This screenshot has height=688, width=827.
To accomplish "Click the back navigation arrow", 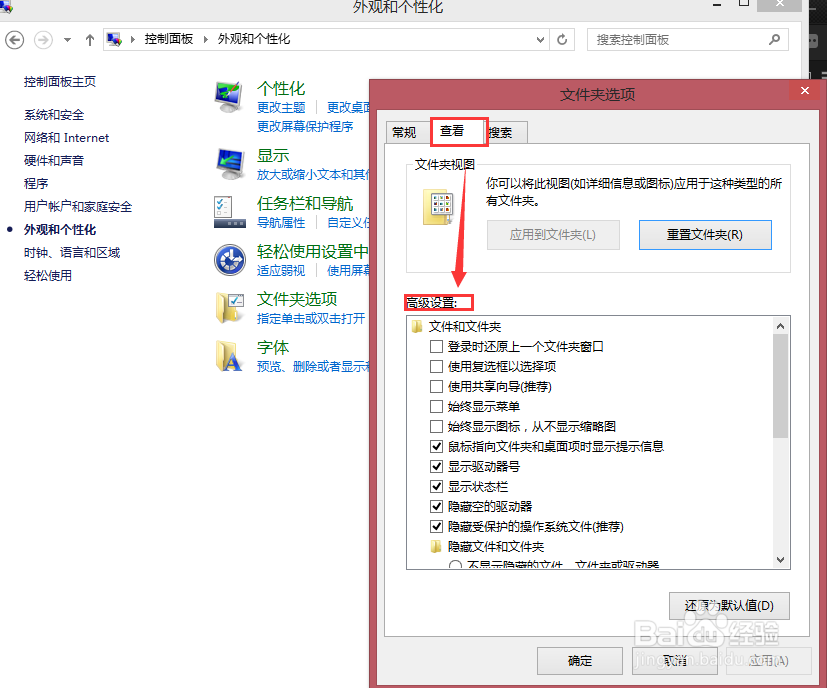I will click(15, 40).
